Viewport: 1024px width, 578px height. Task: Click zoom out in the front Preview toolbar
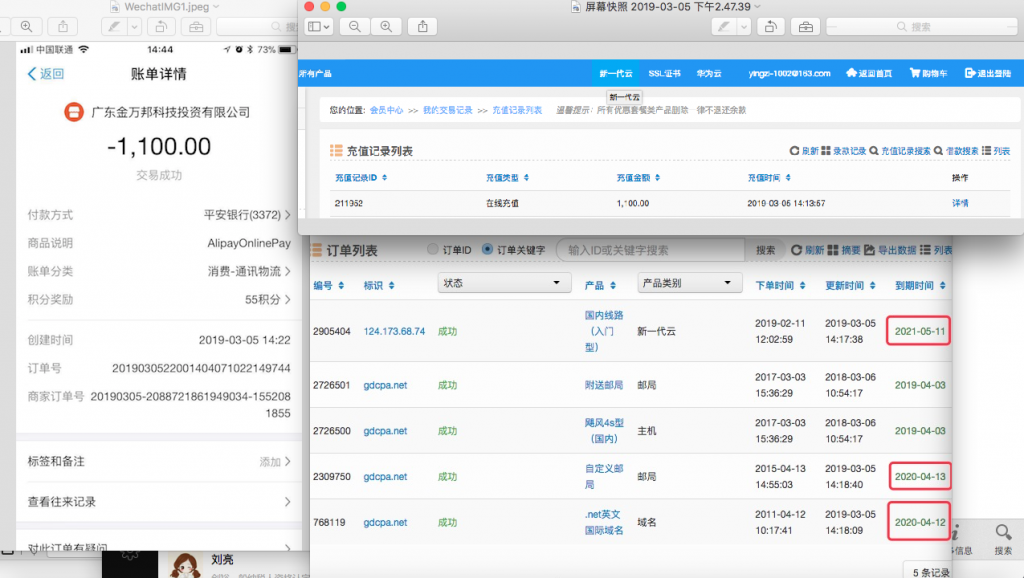click(354, 27)
